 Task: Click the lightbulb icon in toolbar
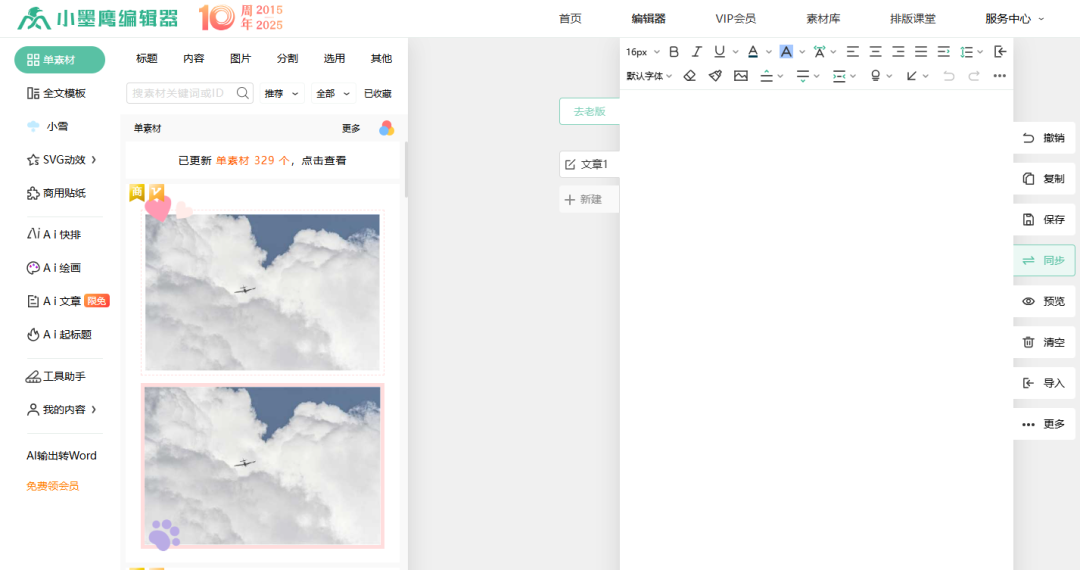tap(875, 76)
